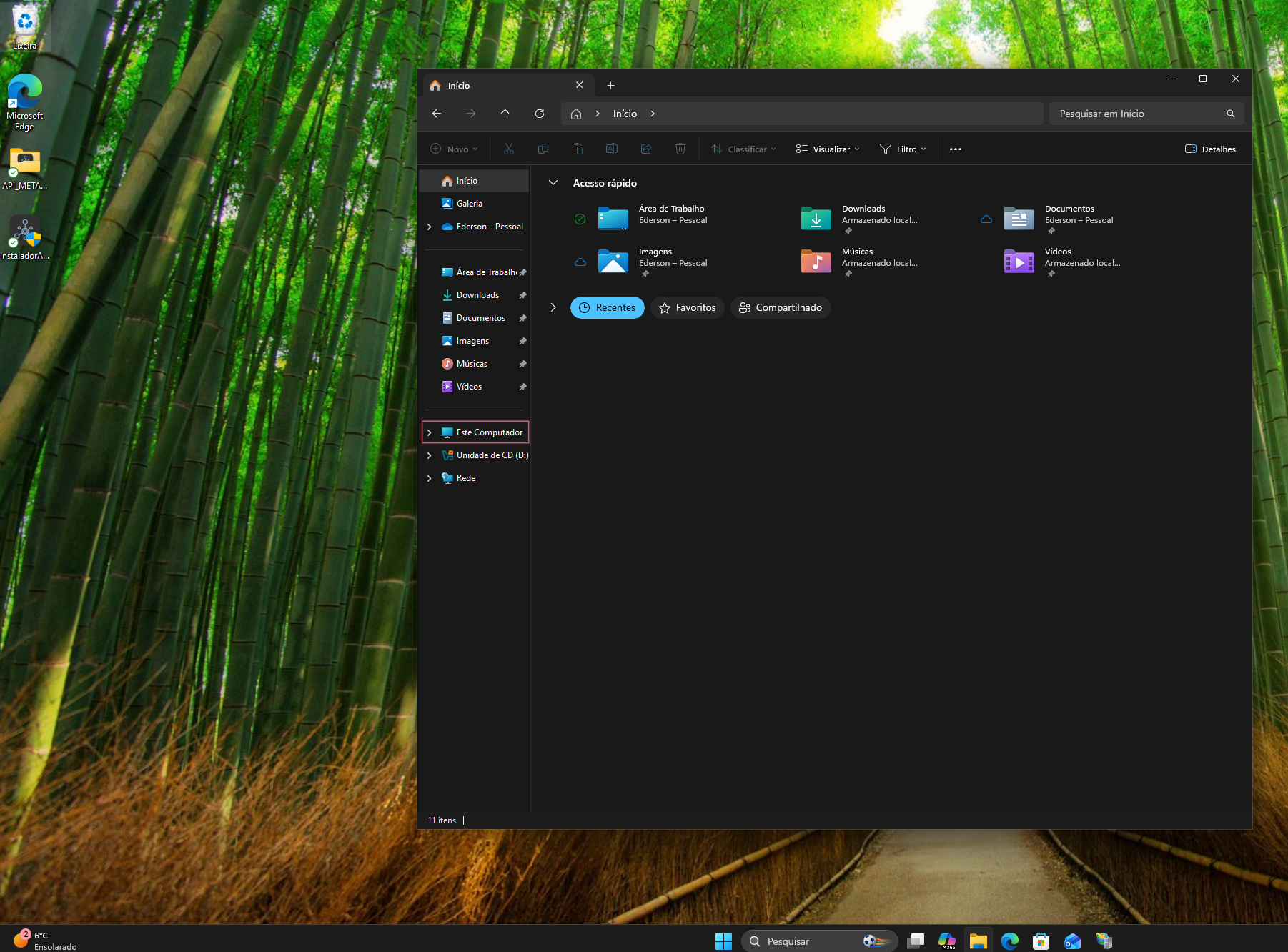The image size is (1288, 952).
Task: Add a new tab with plus icon
Action: click(x=610, y=85)
